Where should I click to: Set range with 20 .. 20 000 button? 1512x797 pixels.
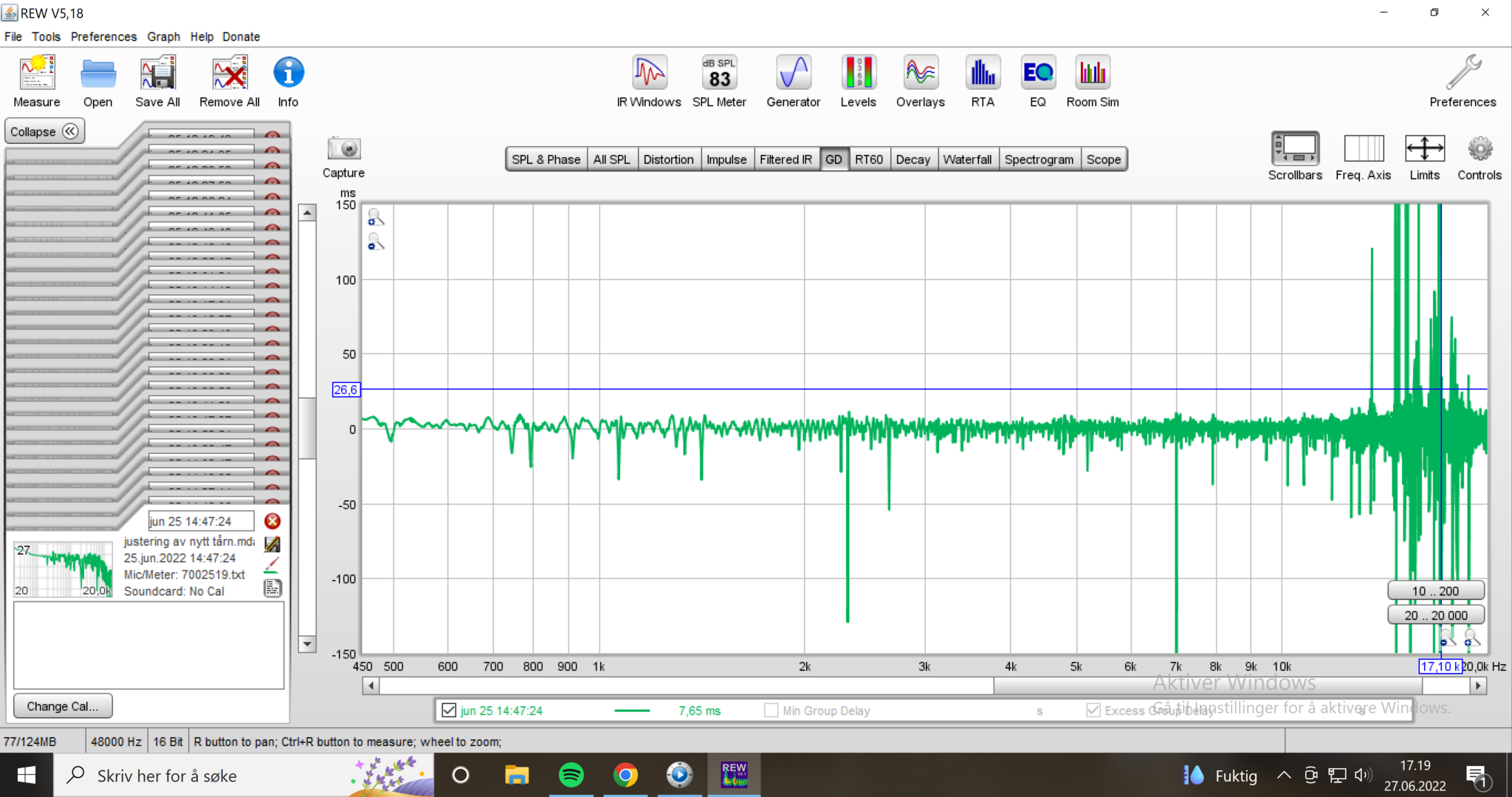coord(1435,615)
